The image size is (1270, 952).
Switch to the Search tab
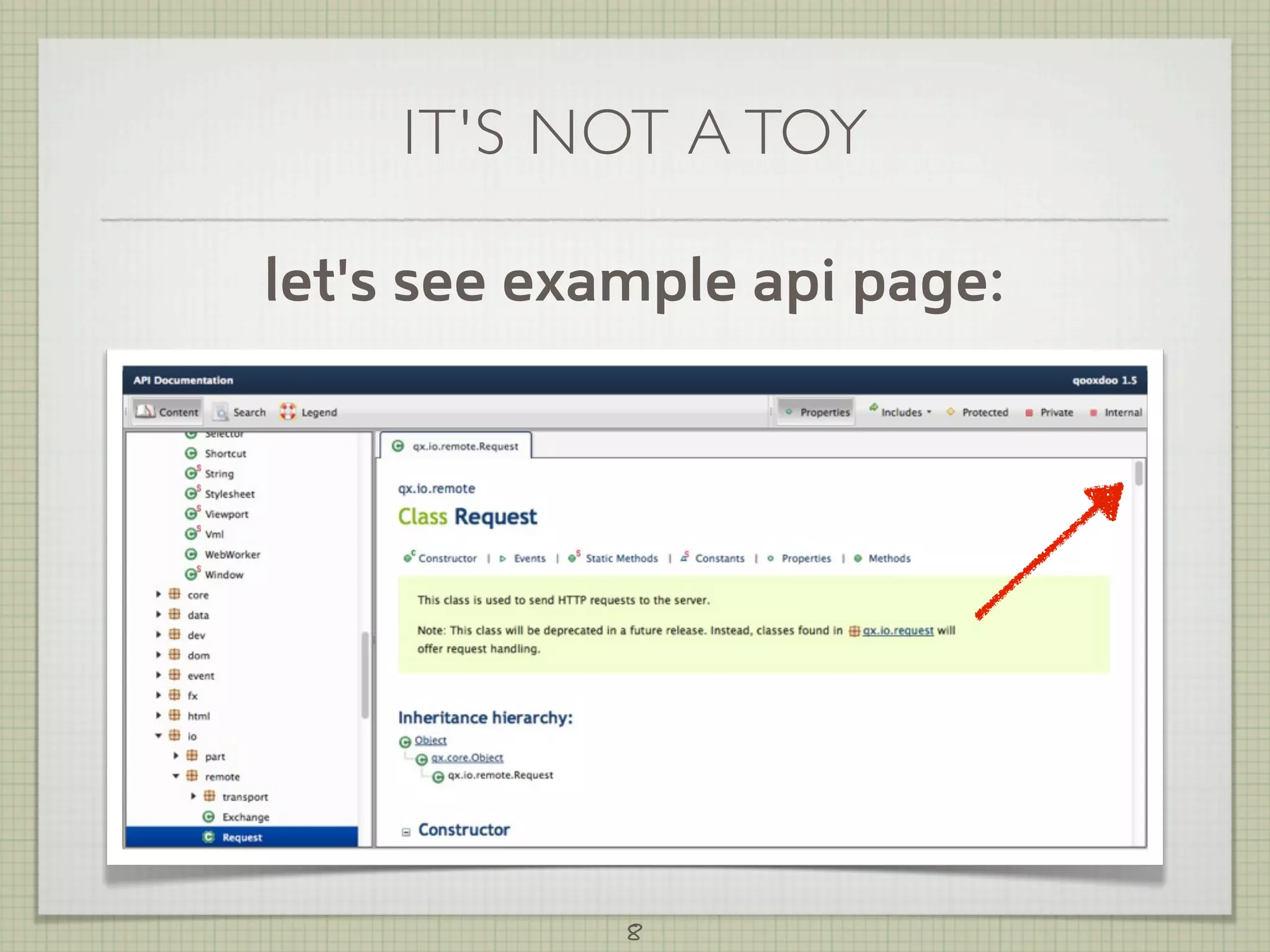239,412
